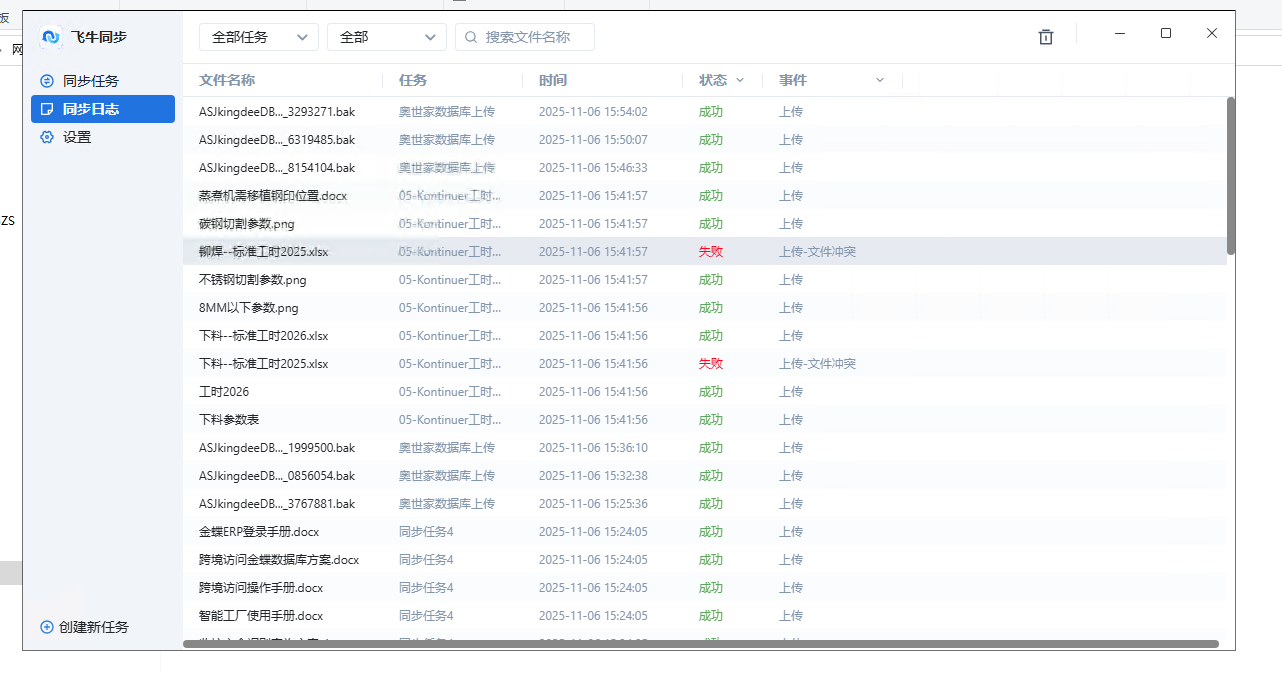Image resolution: width=1282 pixels, height=673 pixels.
Task: Maximize the 飞牛同步 window
Action: 1165,33
